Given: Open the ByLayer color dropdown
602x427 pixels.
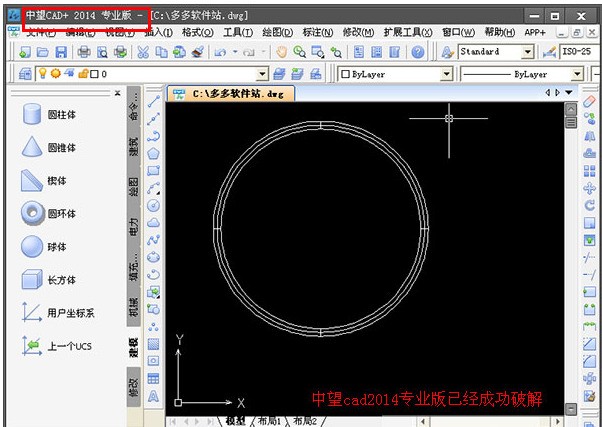Looking at the screenshot, I should click(447, 74).
